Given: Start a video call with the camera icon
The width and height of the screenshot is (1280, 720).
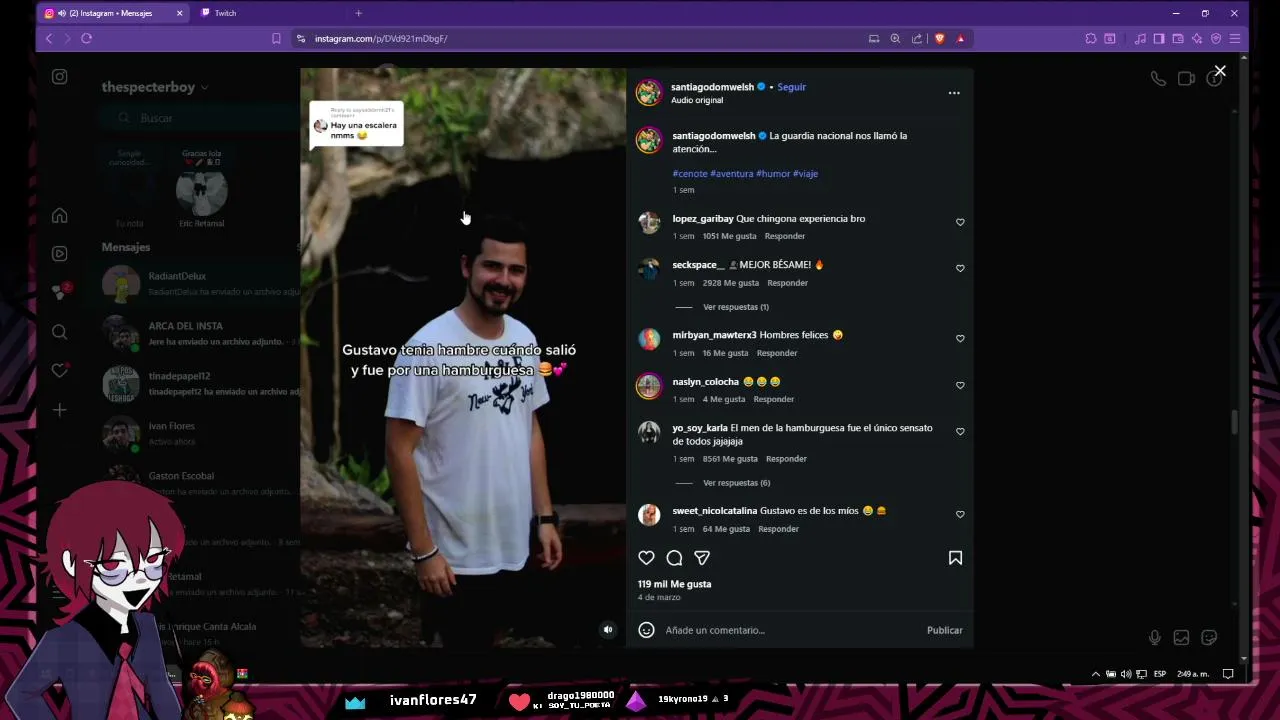Looking at the screenshot, I should tap(1186, 78).
